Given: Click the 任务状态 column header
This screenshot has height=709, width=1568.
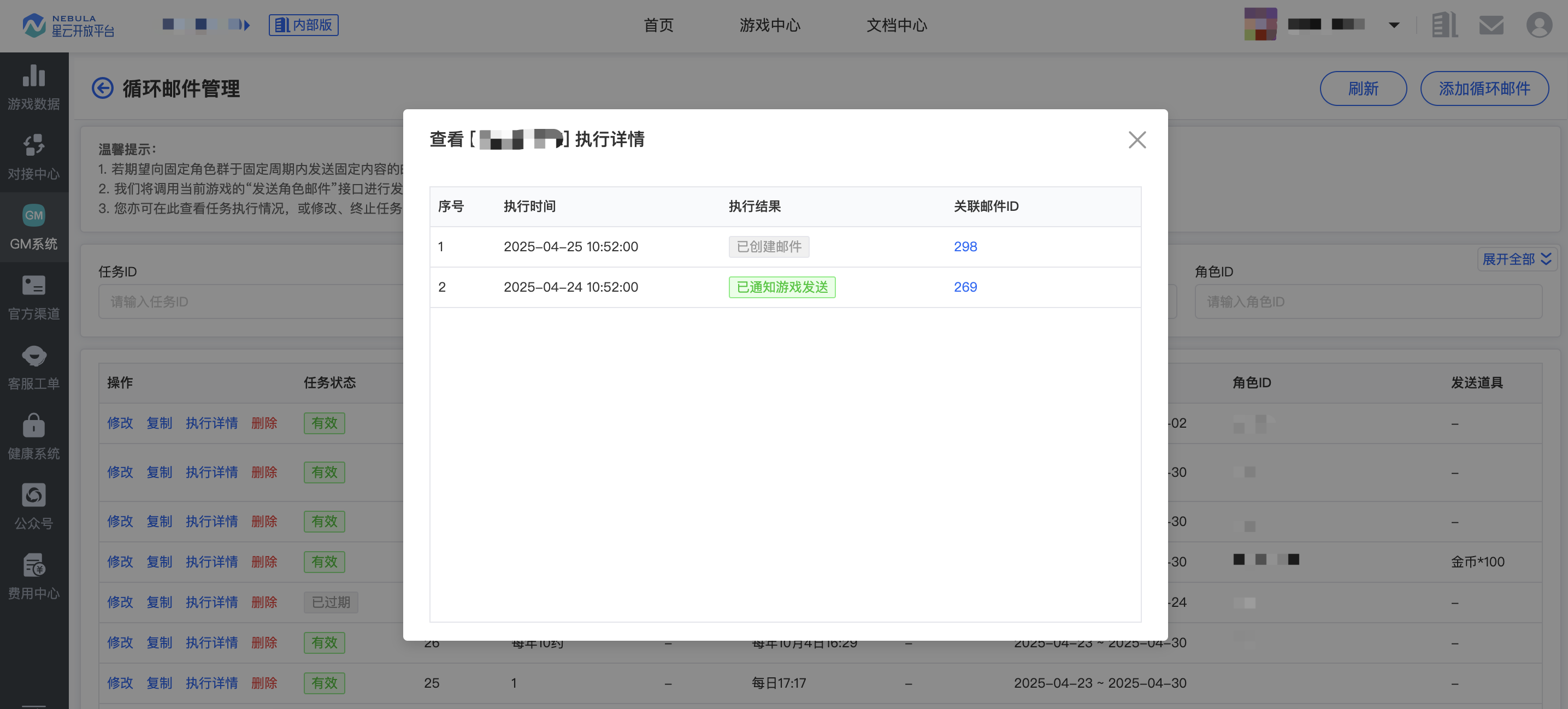Looking at the screenshot, I should (x=329, y=383).
